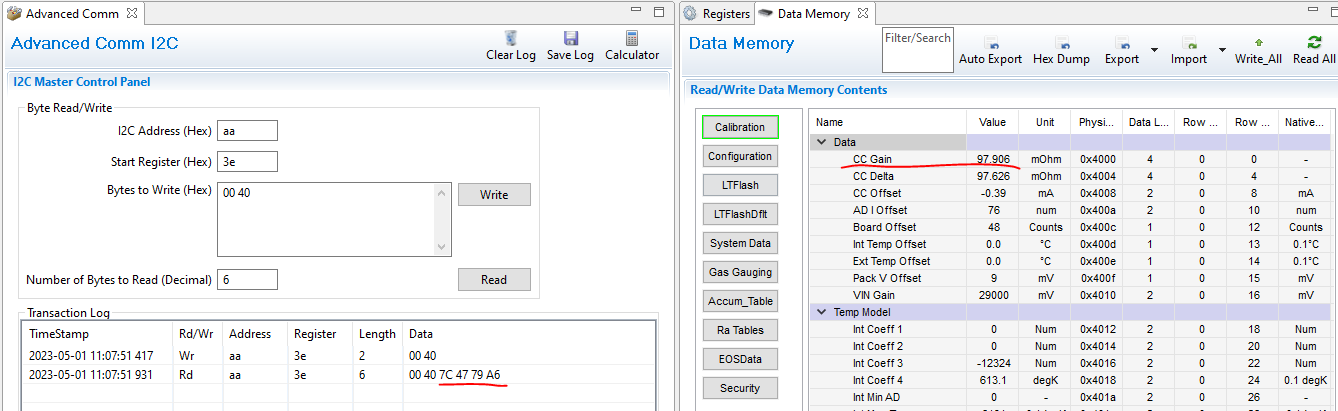The height and width of the screenshot is (411, 1338).
Task: Click the Auto Export icon
Action: pos(990,44)
